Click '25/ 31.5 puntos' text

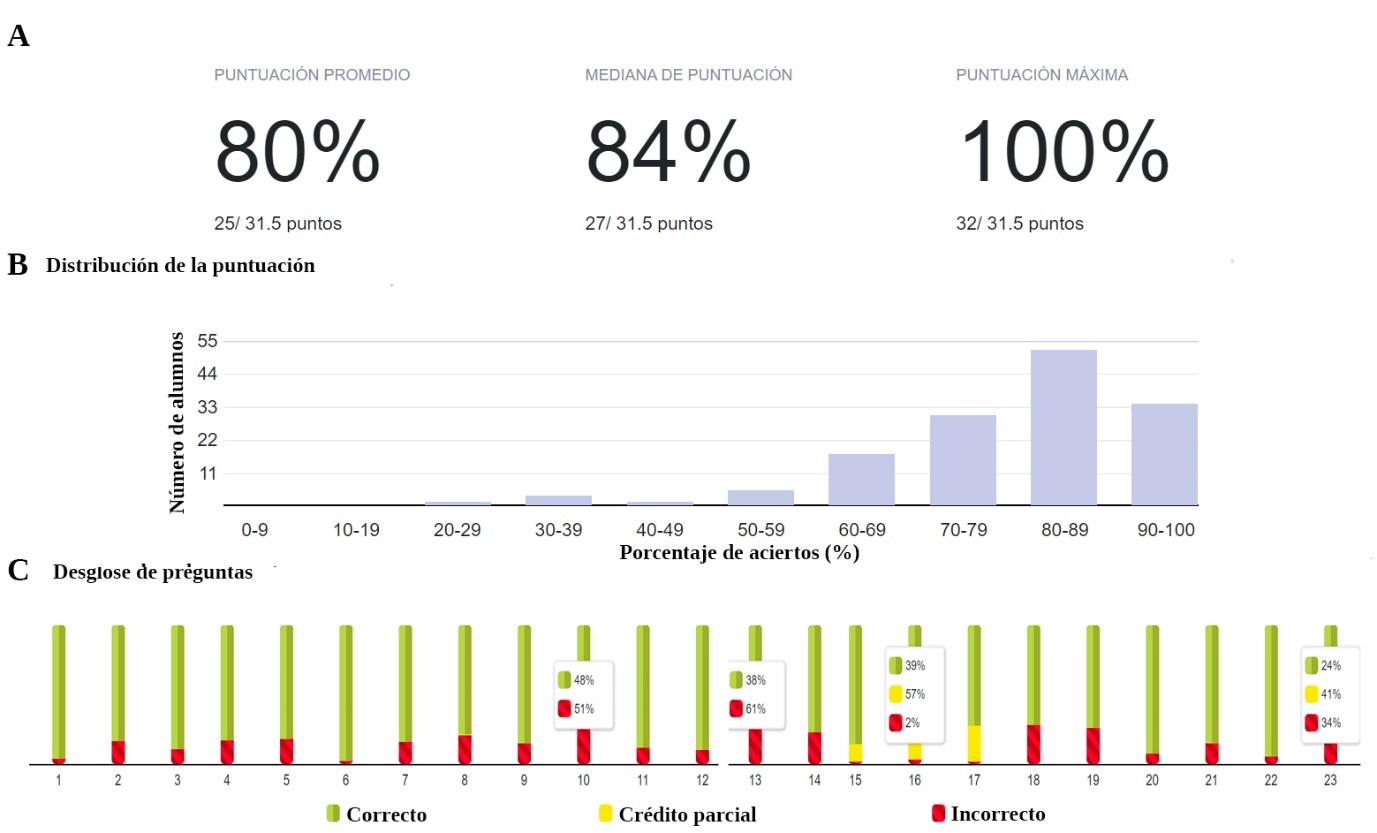pyautogui.click(x=278, y=224)
